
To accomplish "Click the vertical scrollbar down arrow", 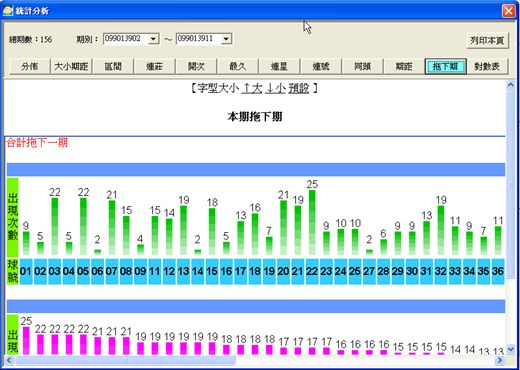I will [510, 349].
